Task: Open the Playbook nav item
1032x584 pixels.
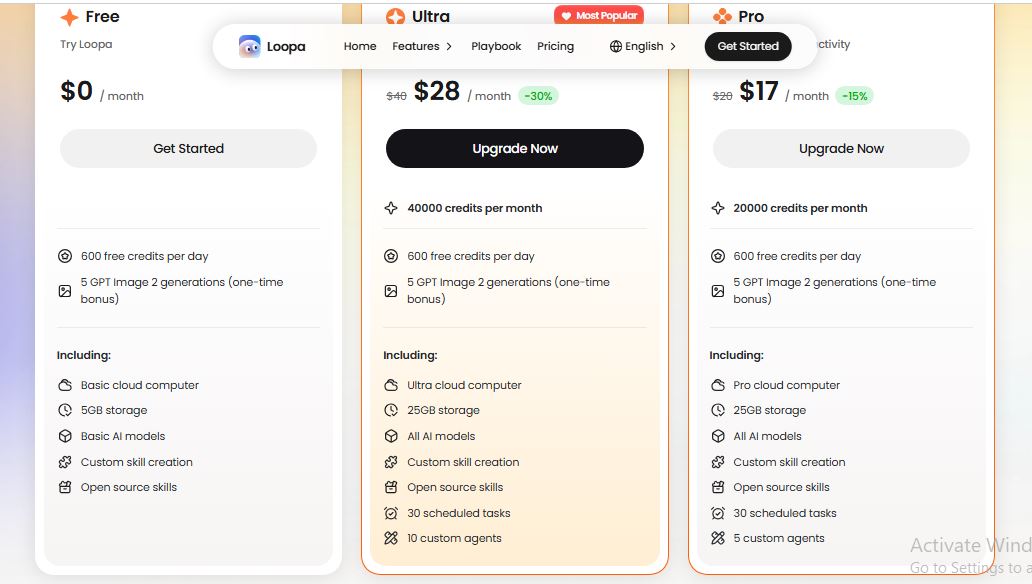Action: 496,46
